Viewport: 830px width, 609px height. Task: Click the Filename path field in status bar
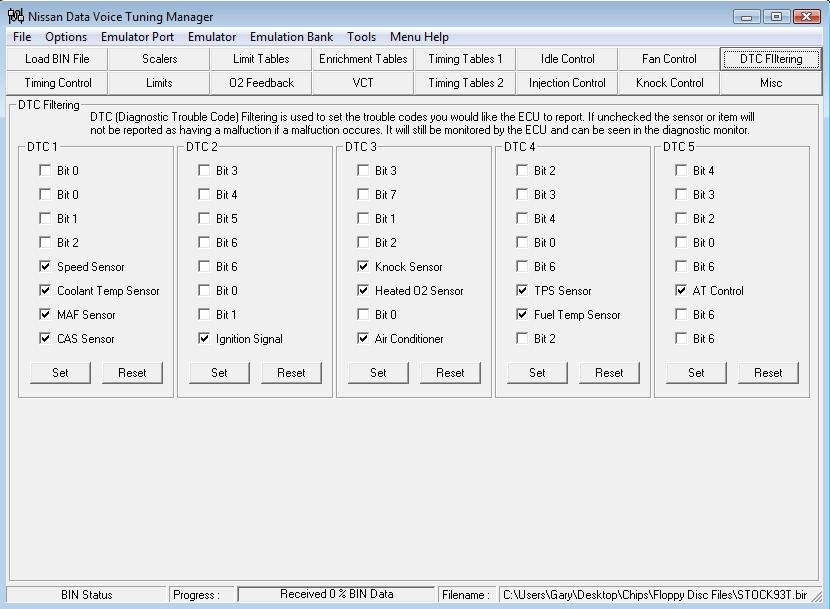[x=660, y=594]
